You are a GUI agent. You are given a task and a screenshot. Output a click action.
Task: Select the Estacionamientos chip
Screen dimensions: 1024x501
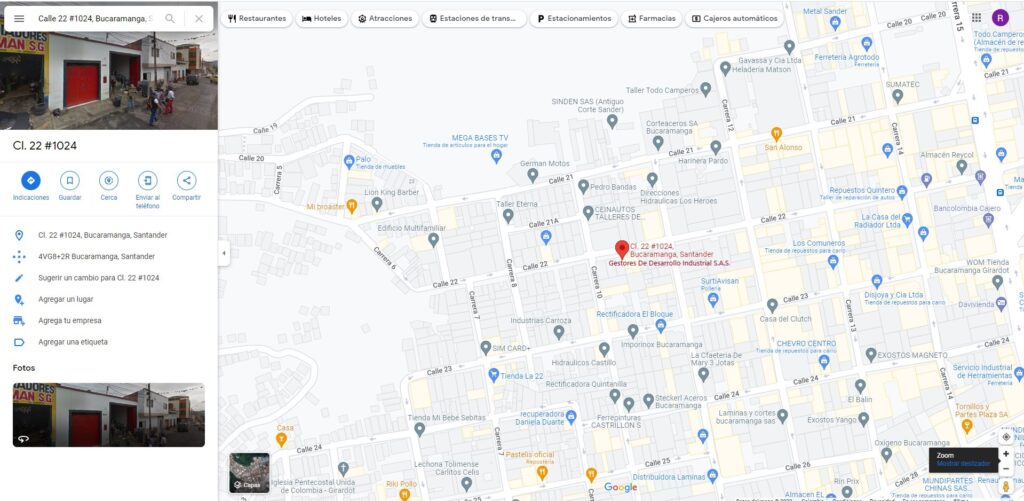[x=573, y=18]
